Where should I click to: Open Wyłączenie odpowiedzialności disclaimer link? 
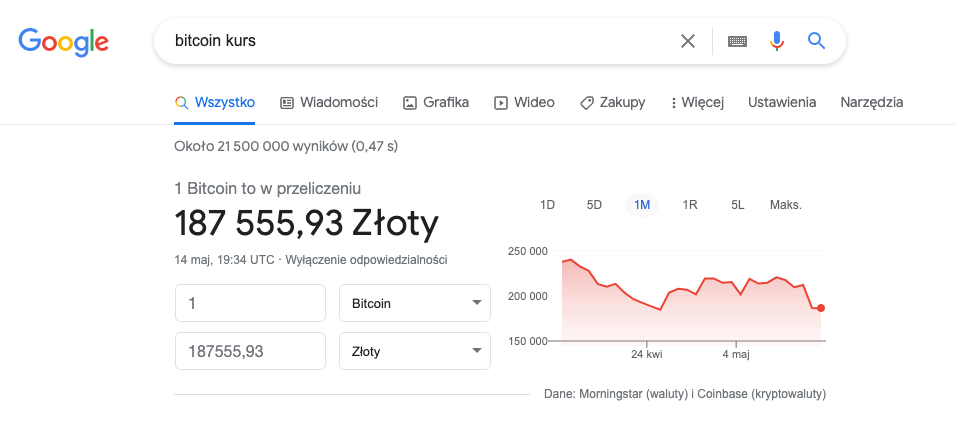pyautogui.click(x=366, y=260)
